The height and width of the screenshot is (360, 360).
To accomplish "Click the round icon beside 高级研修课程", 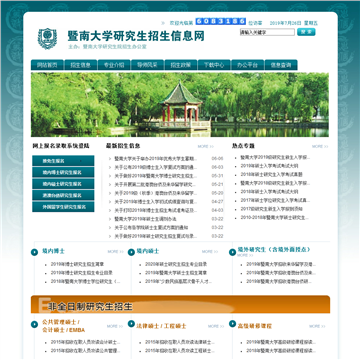I will pyautogui.click(x=232, y=324).
